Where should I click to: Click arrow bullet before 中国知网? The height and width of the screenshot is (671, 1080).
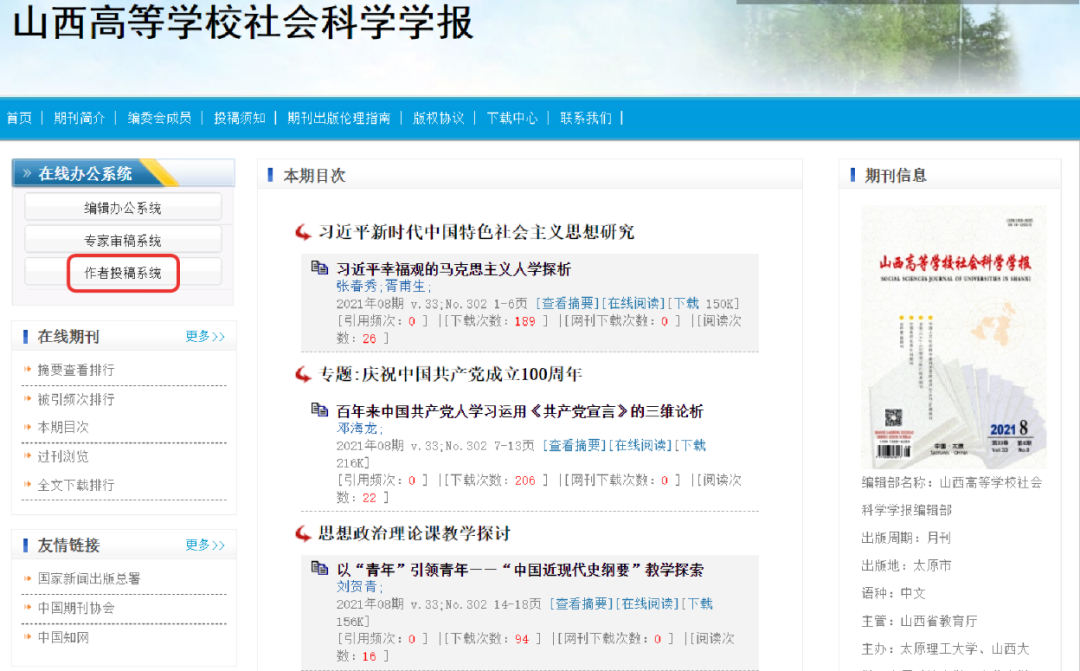28,637
